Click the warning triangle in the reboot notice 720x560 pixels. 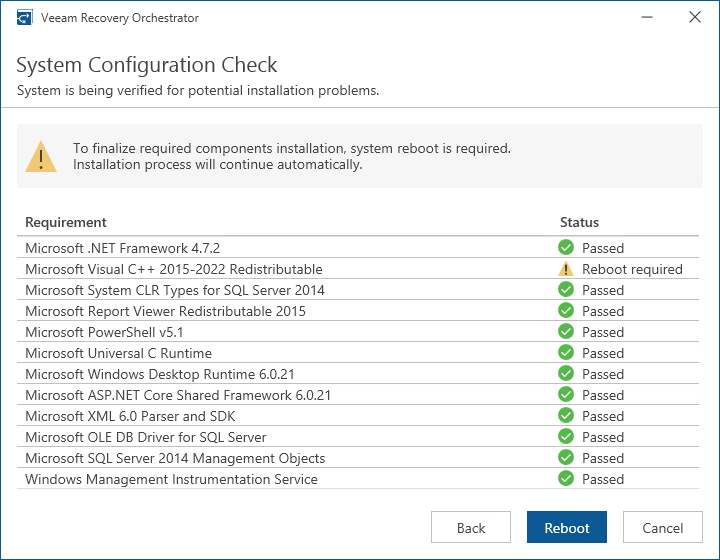click(x=41, y=156)
